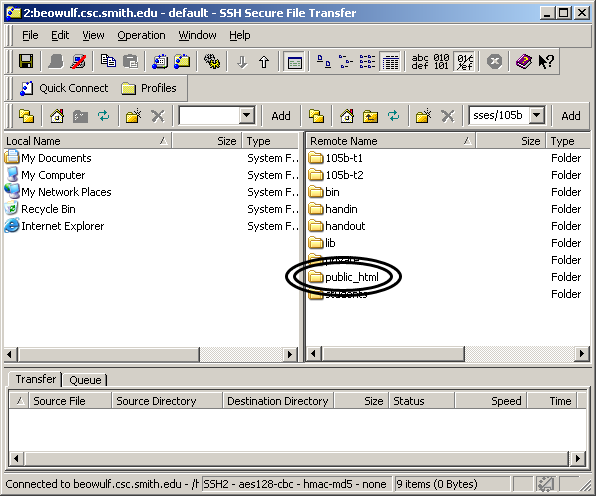Click Delete X icon in remote pane
Image resolution: width=596 pixels, height=496 pixels.
click(x=447, y=116)
